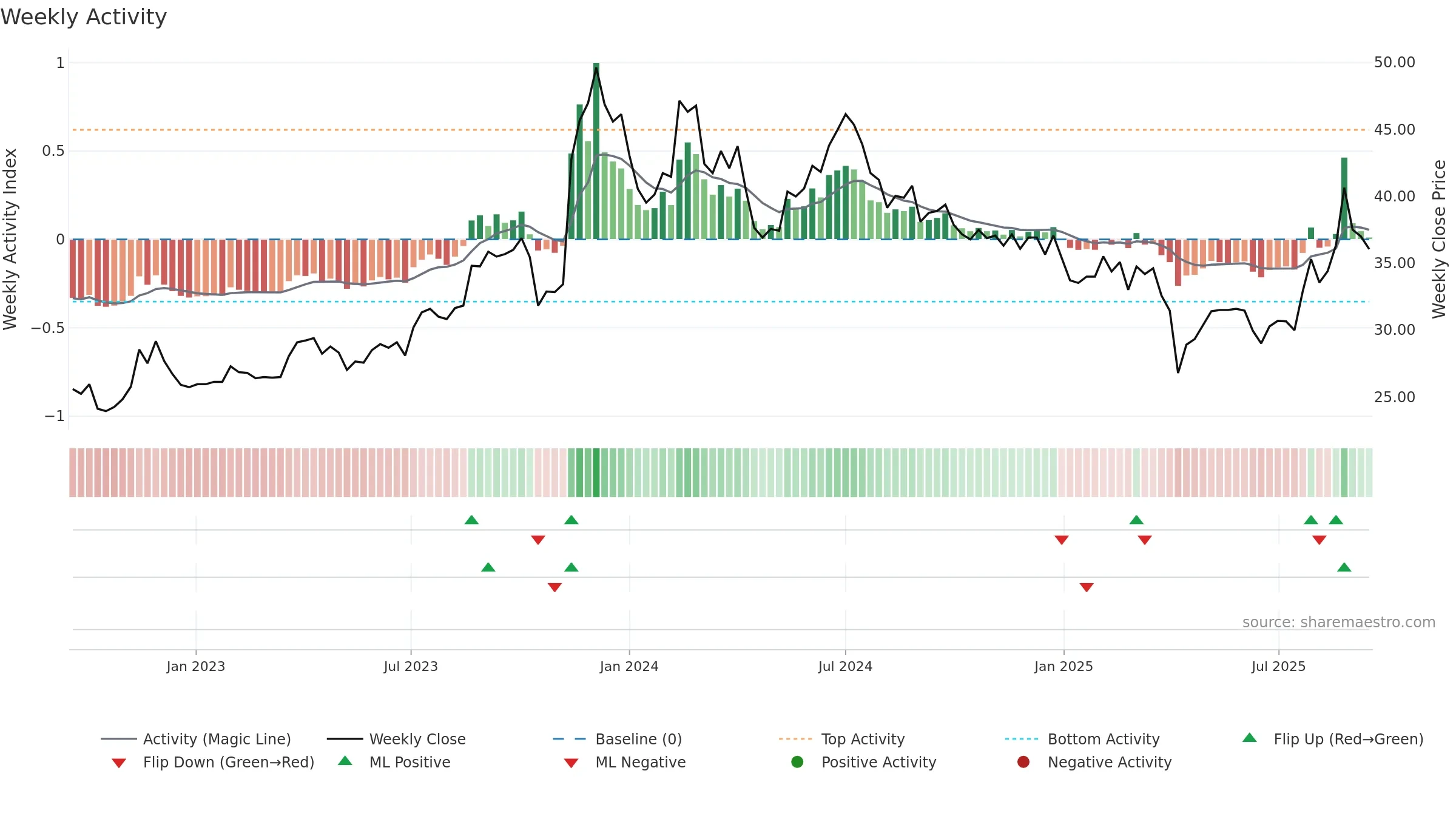The width and height of the screenshot is (1456, 819).
Task: Click the 'Weekly Activity Index' axis title
Action: coord(10,239)
